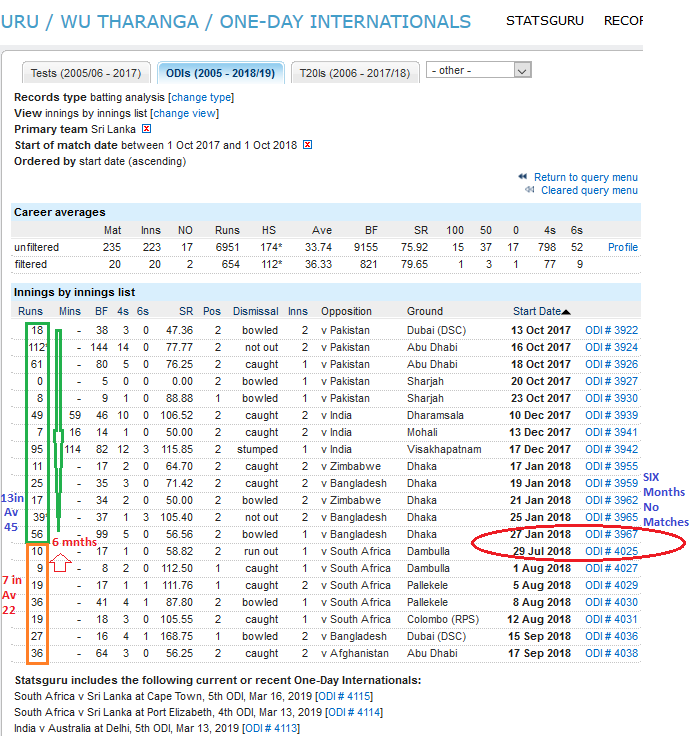Select the 'Visakhapatnam' ground cell
The height and width of the screenshot is (744, 694).
[444, 449]
